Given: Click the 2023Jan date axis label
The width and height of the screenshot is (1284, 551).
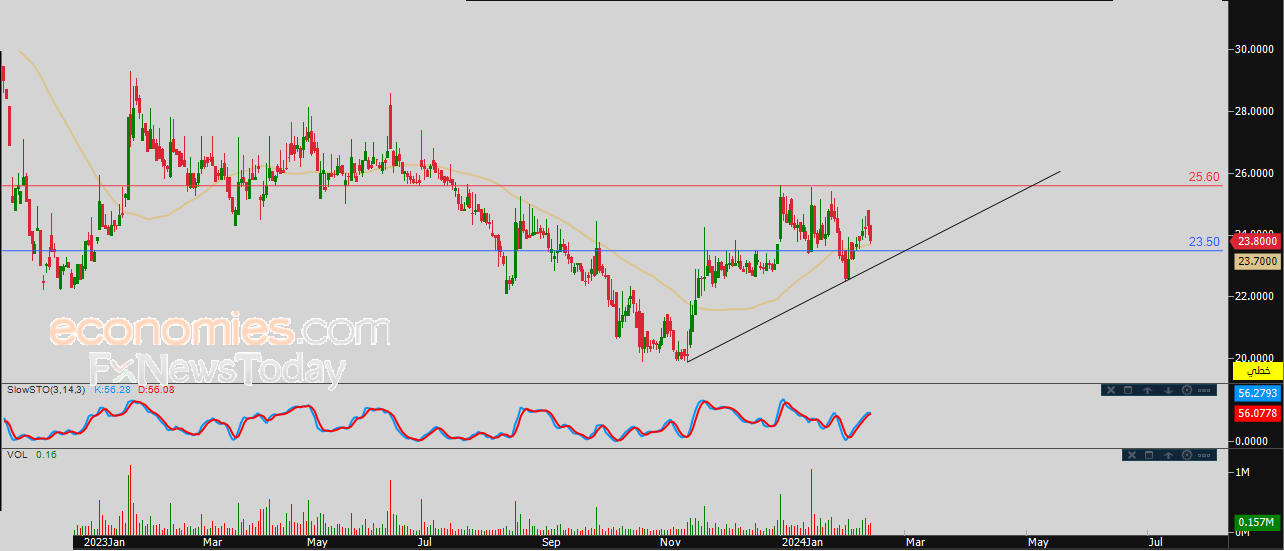Looking at the screenshot, I should click(x=103, y=542).
